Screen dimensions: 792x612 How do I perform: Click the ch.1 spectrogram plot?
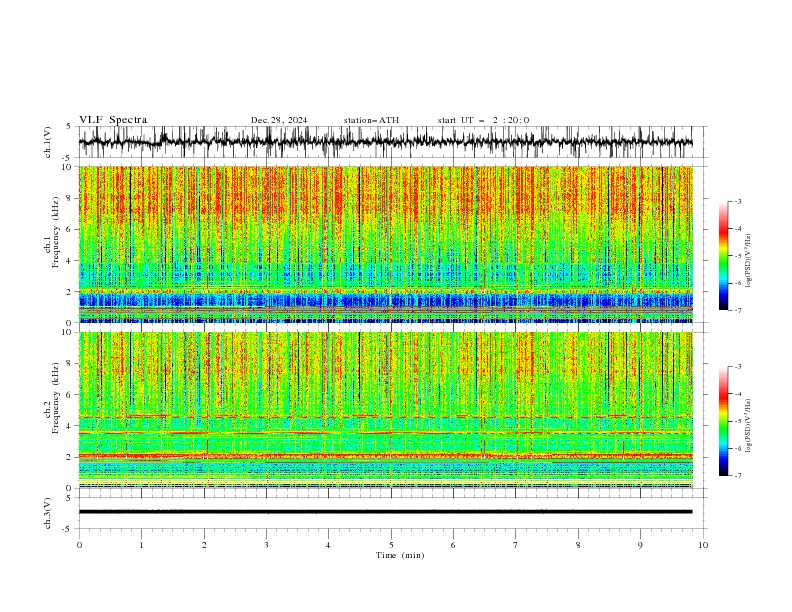[x=386, y=244]
